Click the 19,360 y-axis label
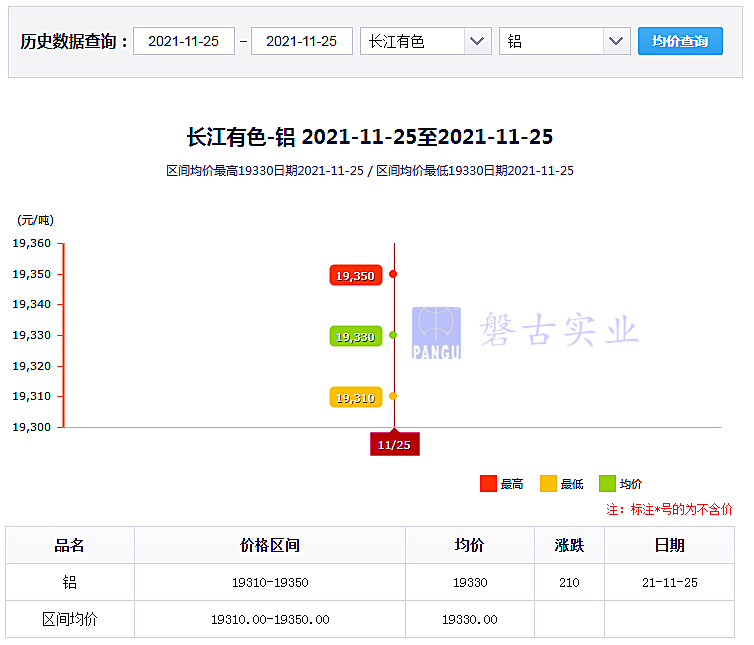 (x=32, y=243)
